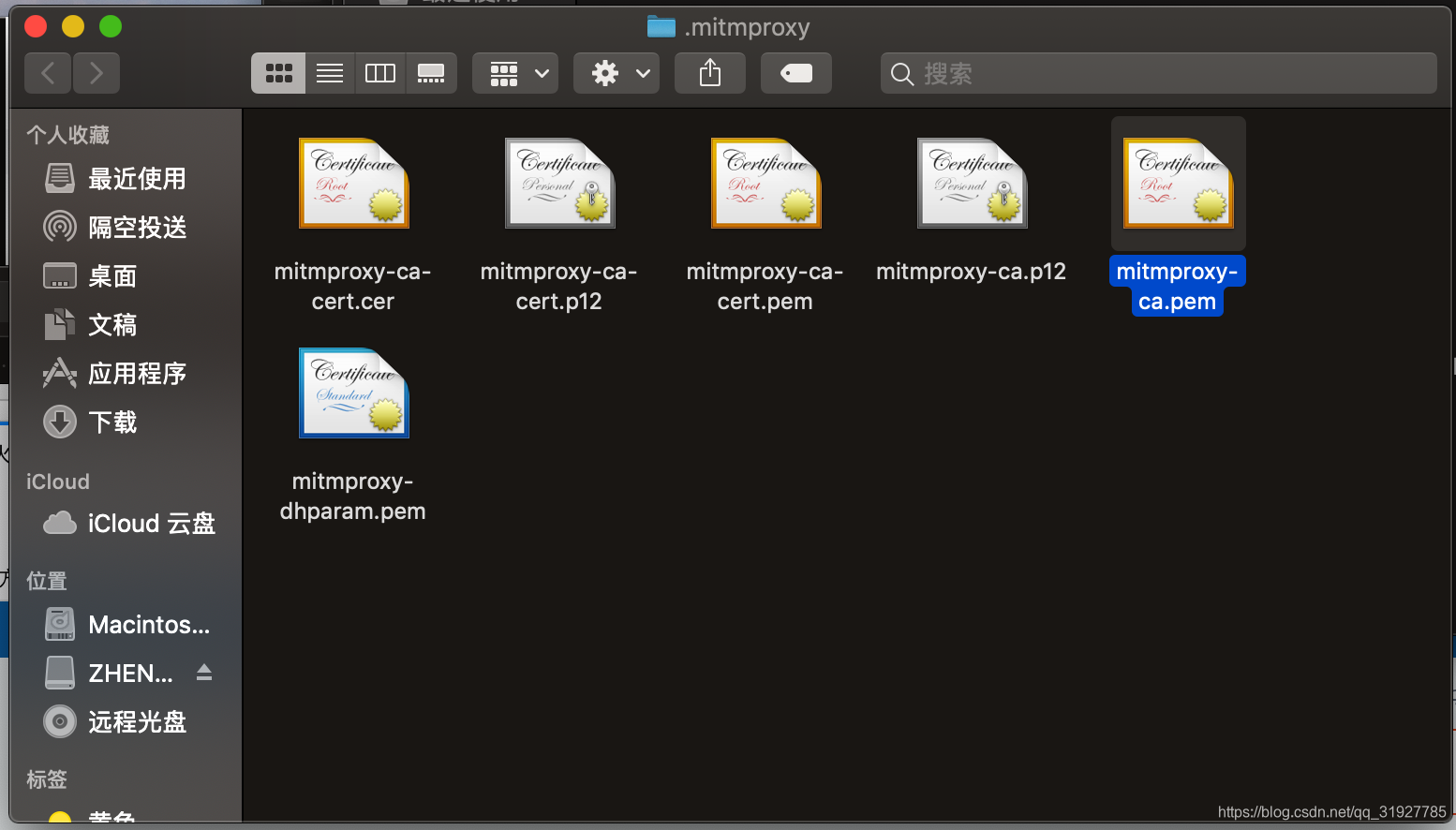Select the mitmproxy-ca-cert.pem file icon
The width and height of the screenshot is (1456, 830).
(766, 184)
